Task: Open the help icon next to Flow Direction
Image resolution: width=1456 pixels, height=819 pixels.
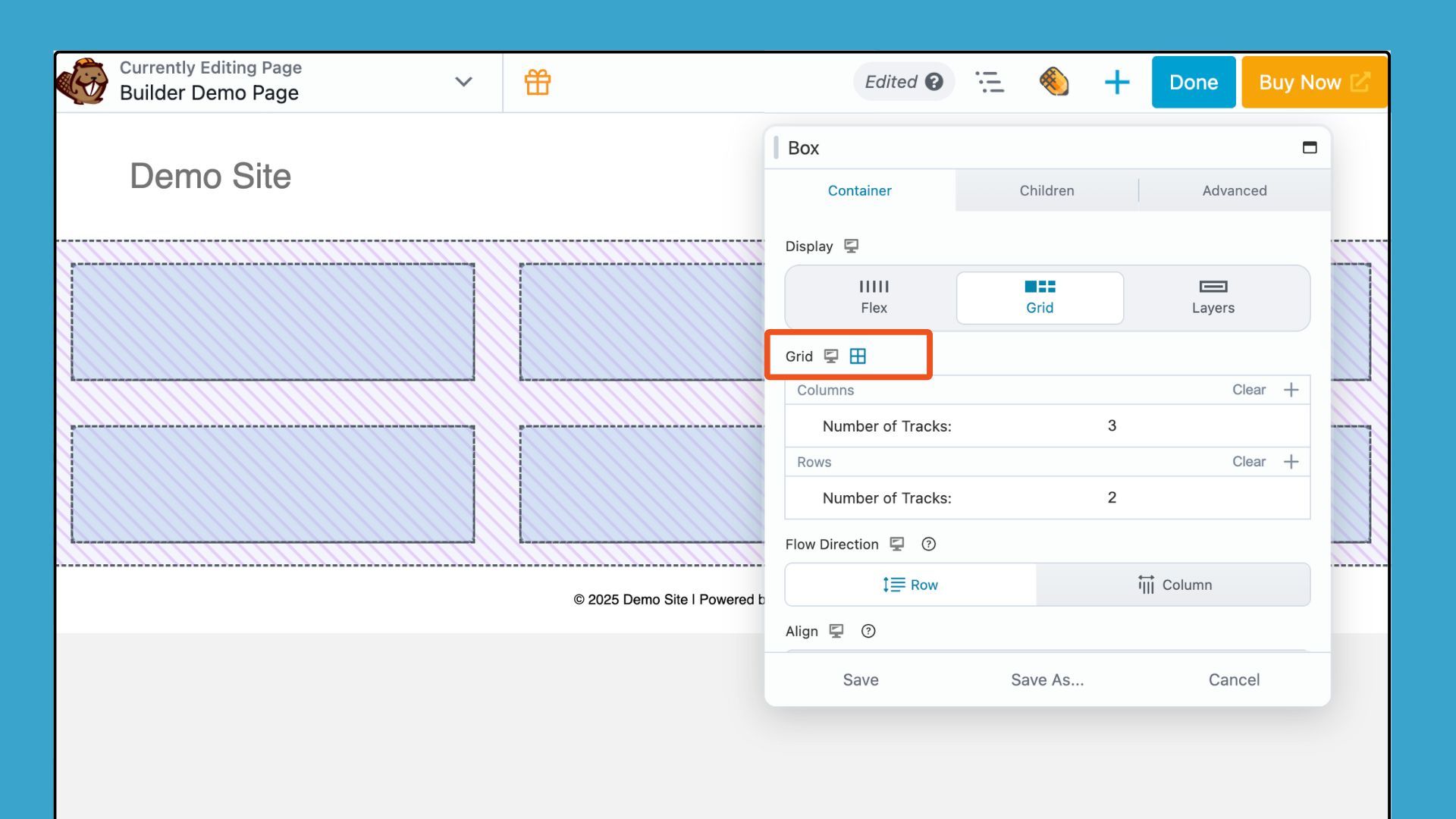Action: coord(928,544)
